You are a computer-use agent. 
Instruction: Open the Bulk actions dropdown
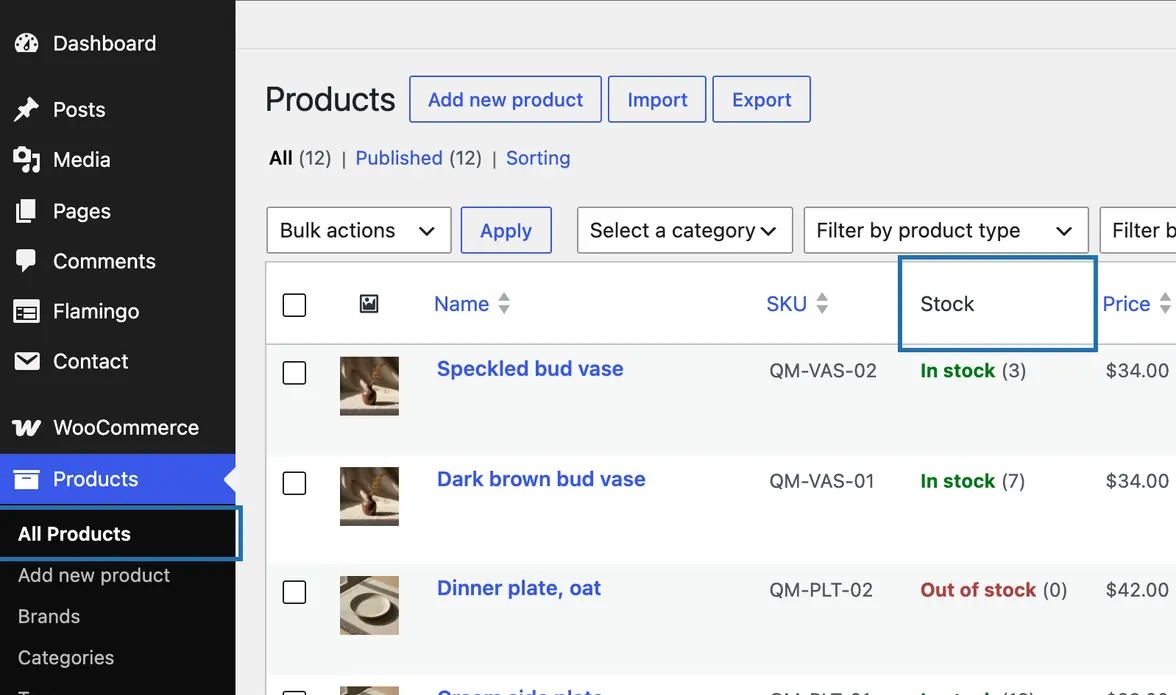[358, 230]
